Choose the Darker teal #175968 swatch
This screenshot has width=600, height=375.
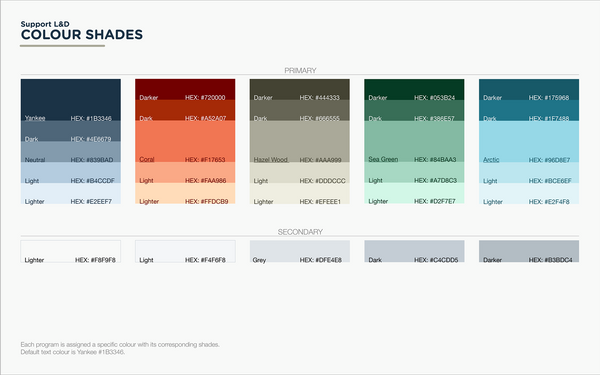pos(529,90)
